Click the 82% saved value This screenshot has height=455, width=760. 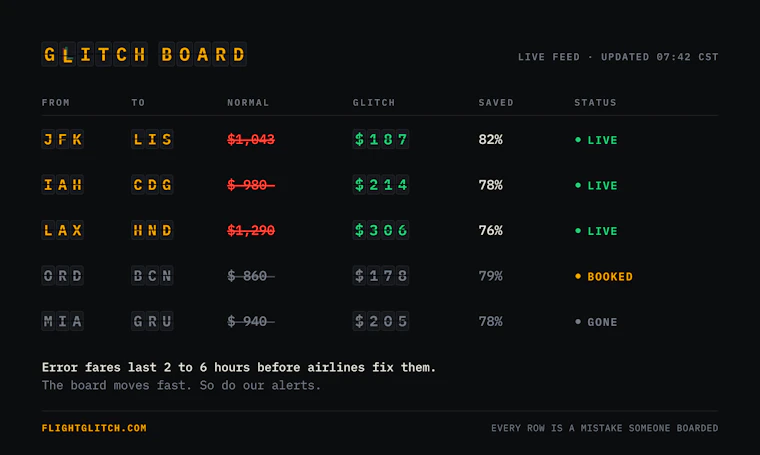coord(491,140)
